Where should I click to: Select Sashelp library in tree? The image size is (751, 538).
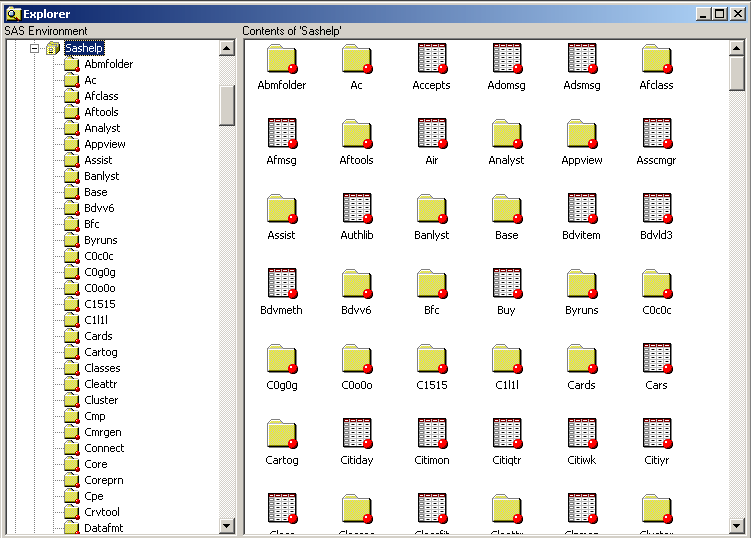click(84, 48)
